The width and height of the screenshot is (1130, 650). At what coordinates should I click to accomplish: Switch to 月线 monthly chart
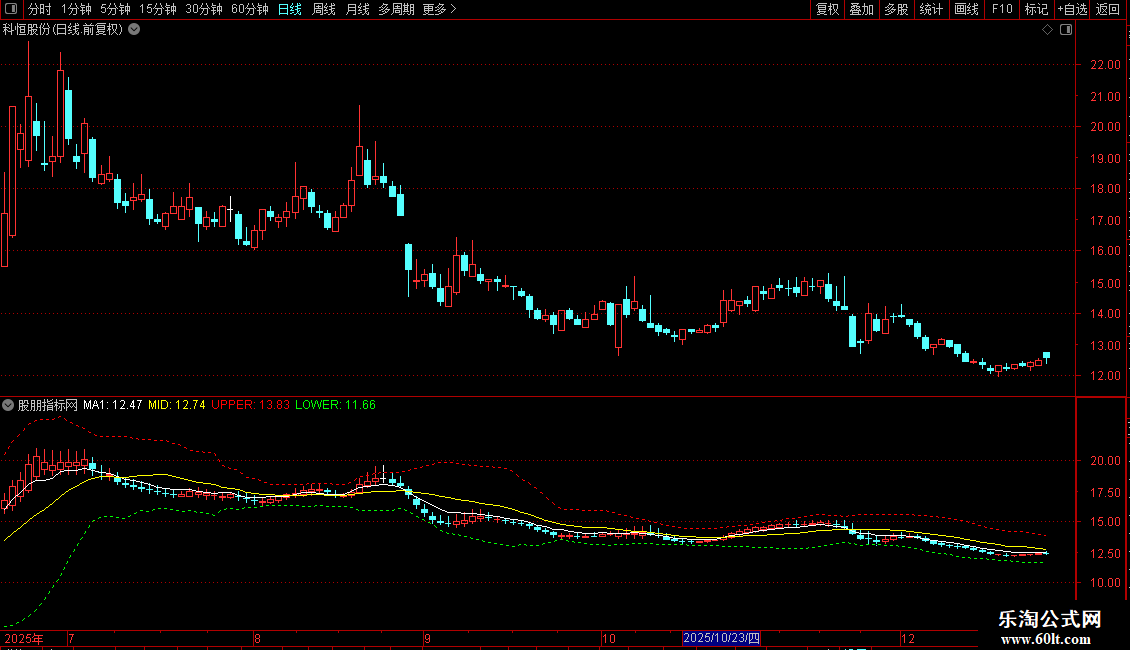click(357, 9)
